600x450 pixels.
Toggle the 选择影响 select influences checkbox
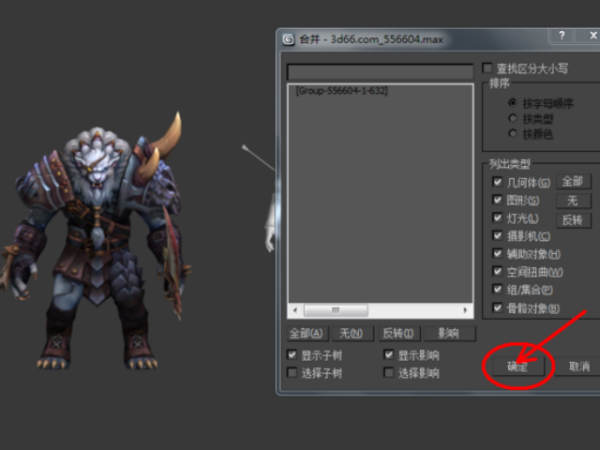pos(389,372)
